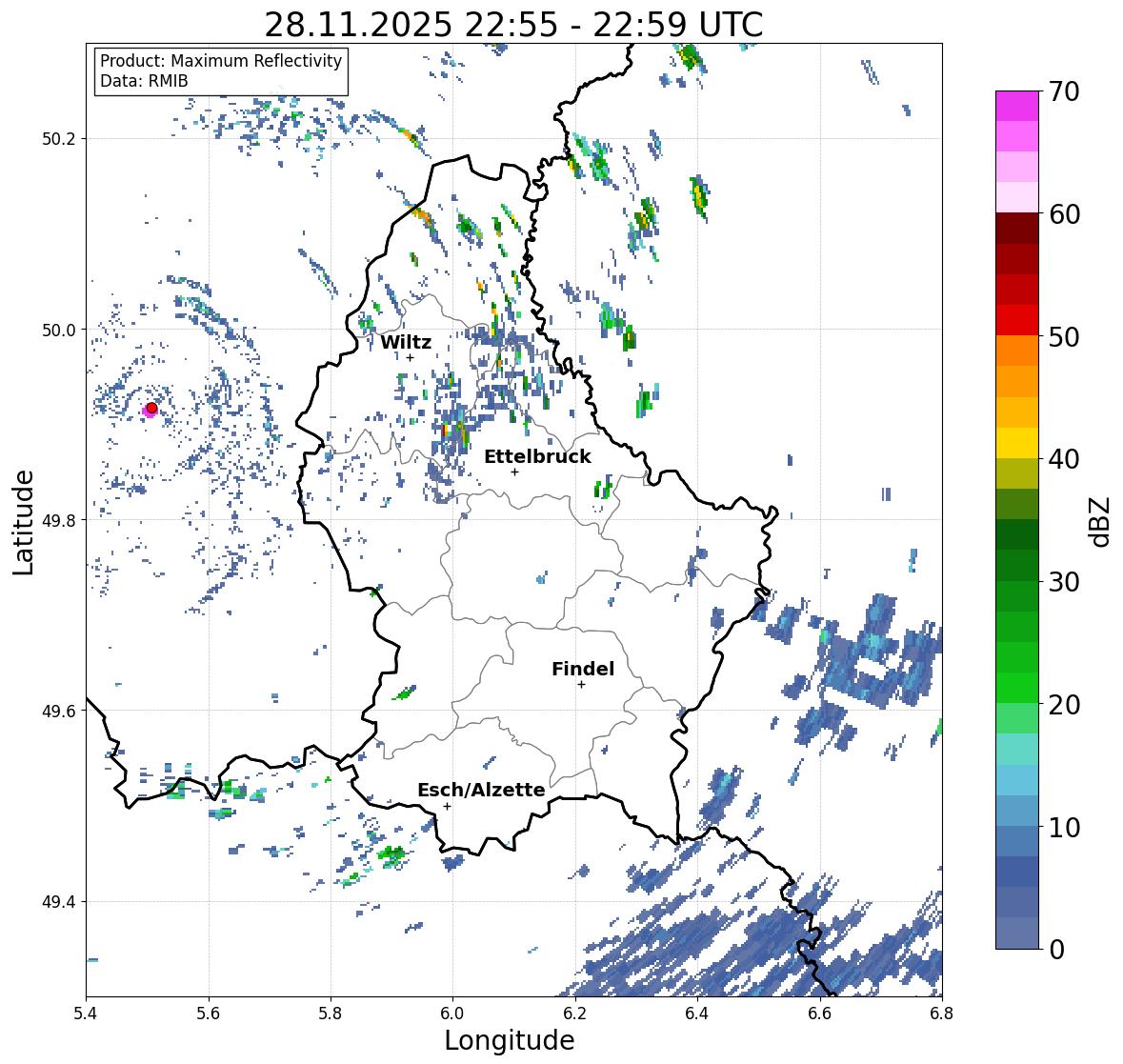Select the Wiltz city label

tap(406, 342)
